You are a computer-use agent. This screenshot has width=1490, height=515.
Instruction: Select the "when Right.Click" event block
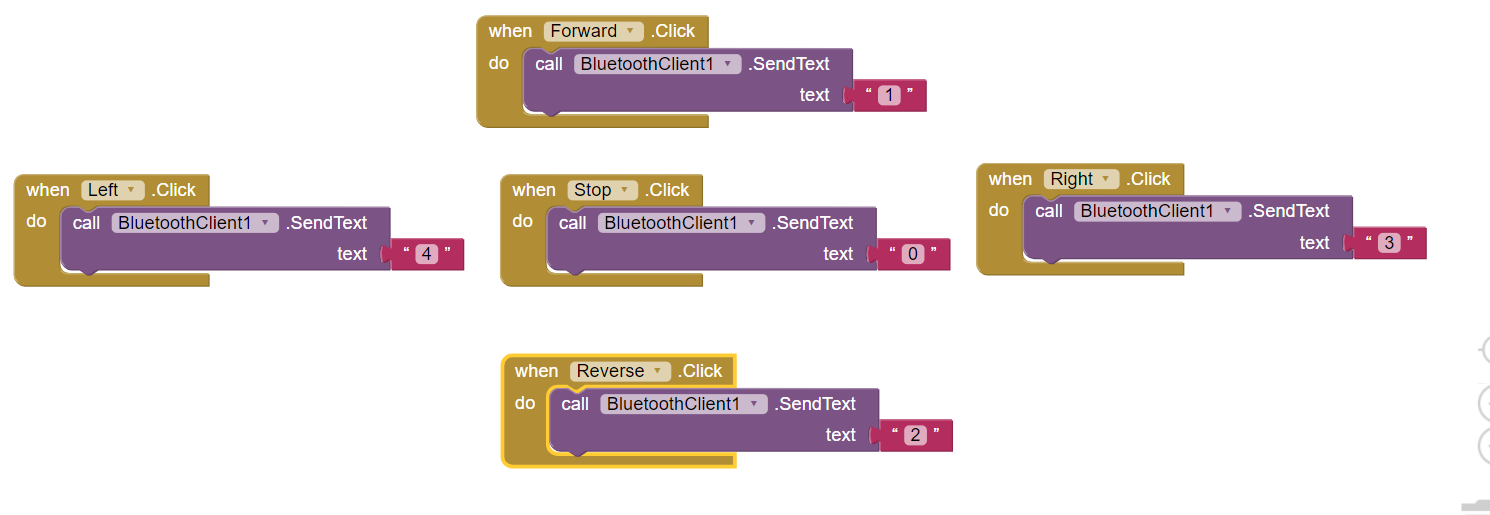click(1009, 179)
